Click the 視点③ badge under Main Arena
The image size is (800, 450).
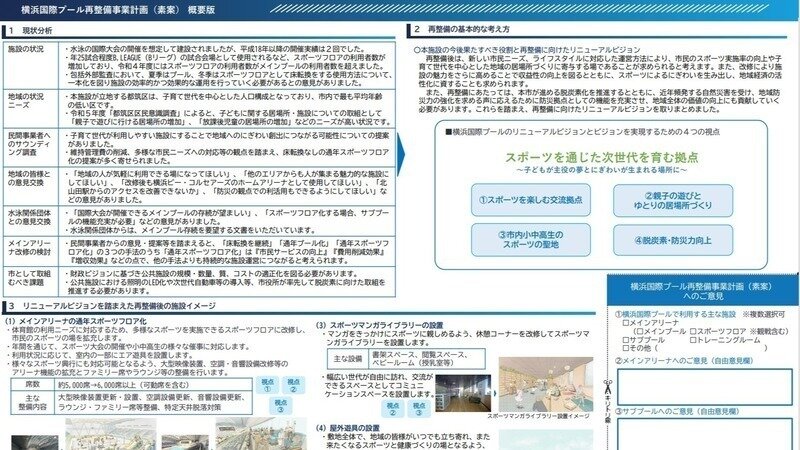click(x=280, y=403)
